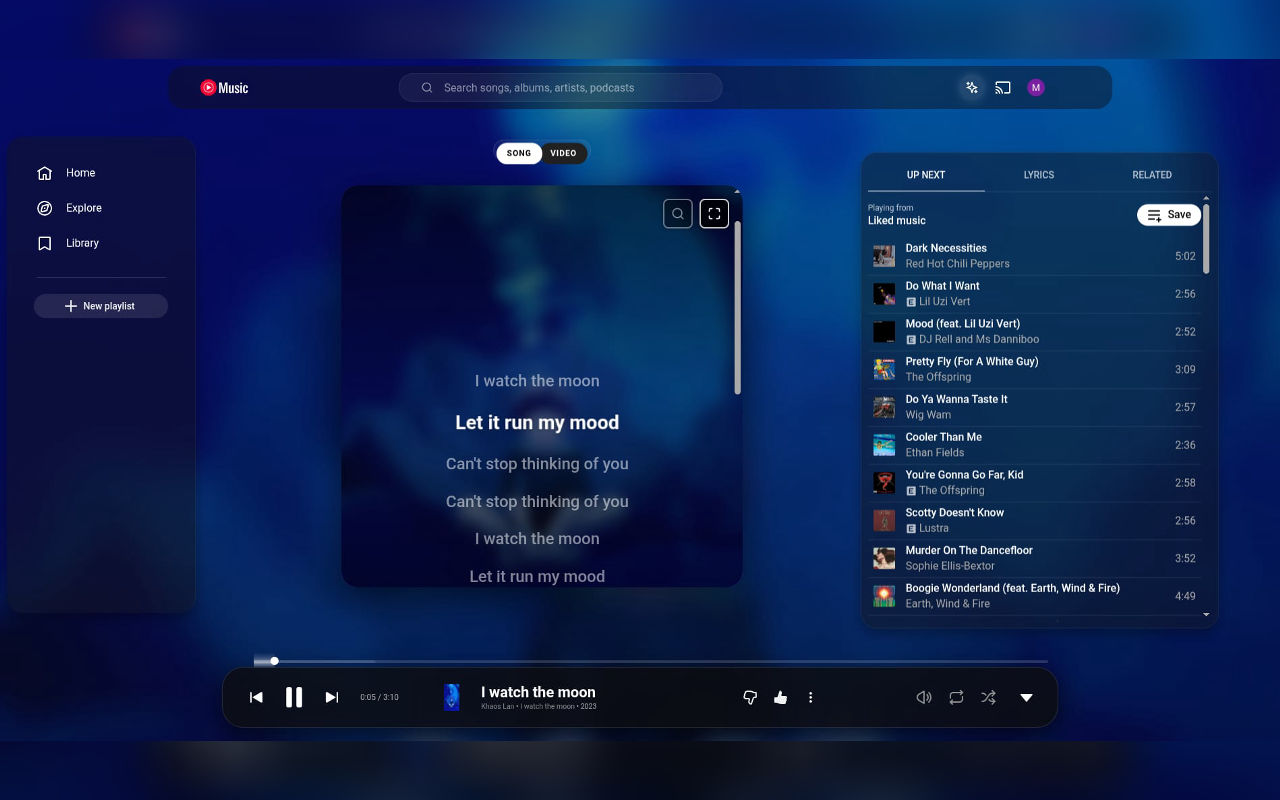Switch to VIDEO mode
Viewport: 1280px width, 800px height.
(x=564, y=153)
